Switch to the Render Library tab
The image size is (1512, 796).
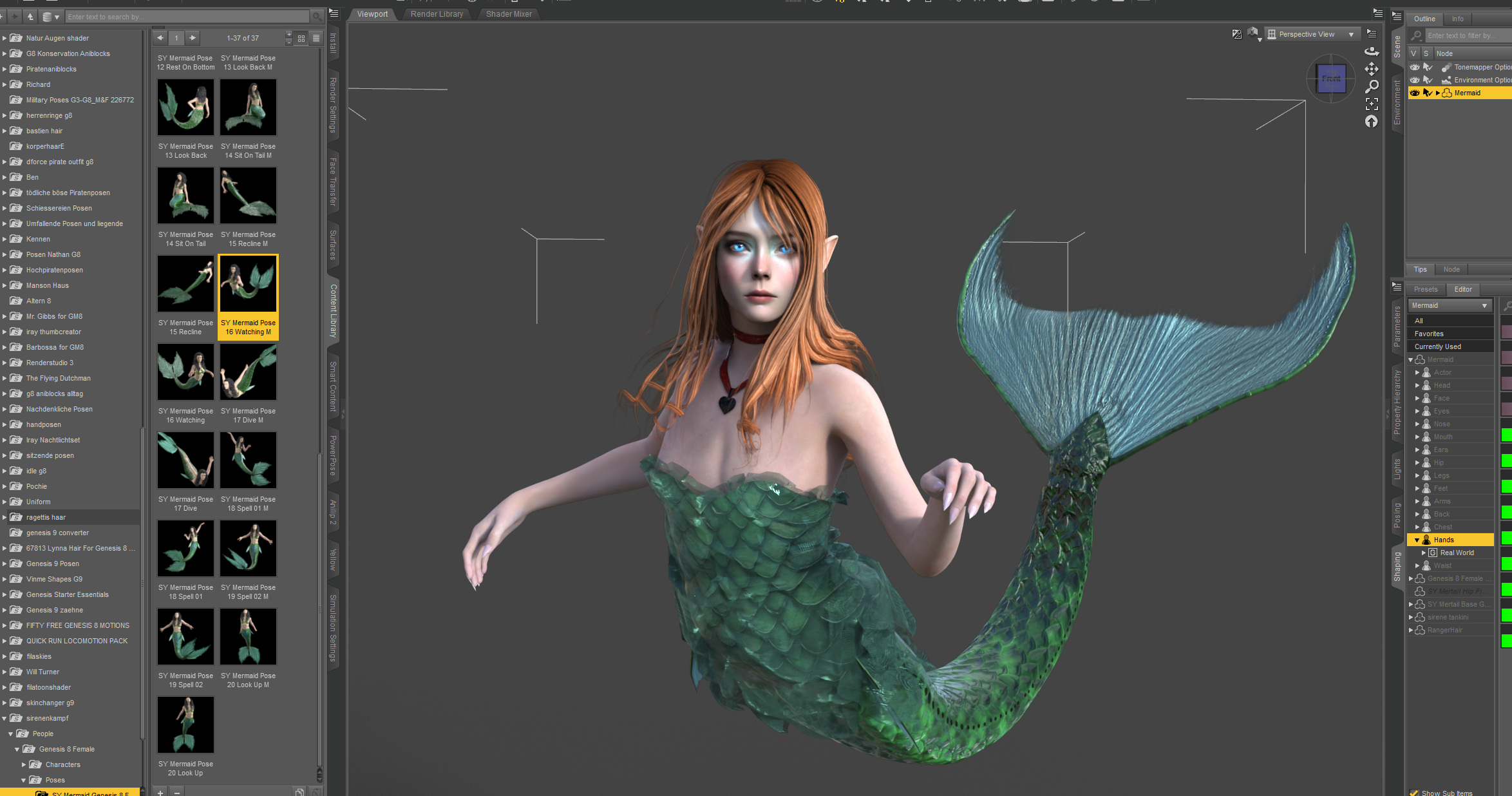tap(437, 14)
